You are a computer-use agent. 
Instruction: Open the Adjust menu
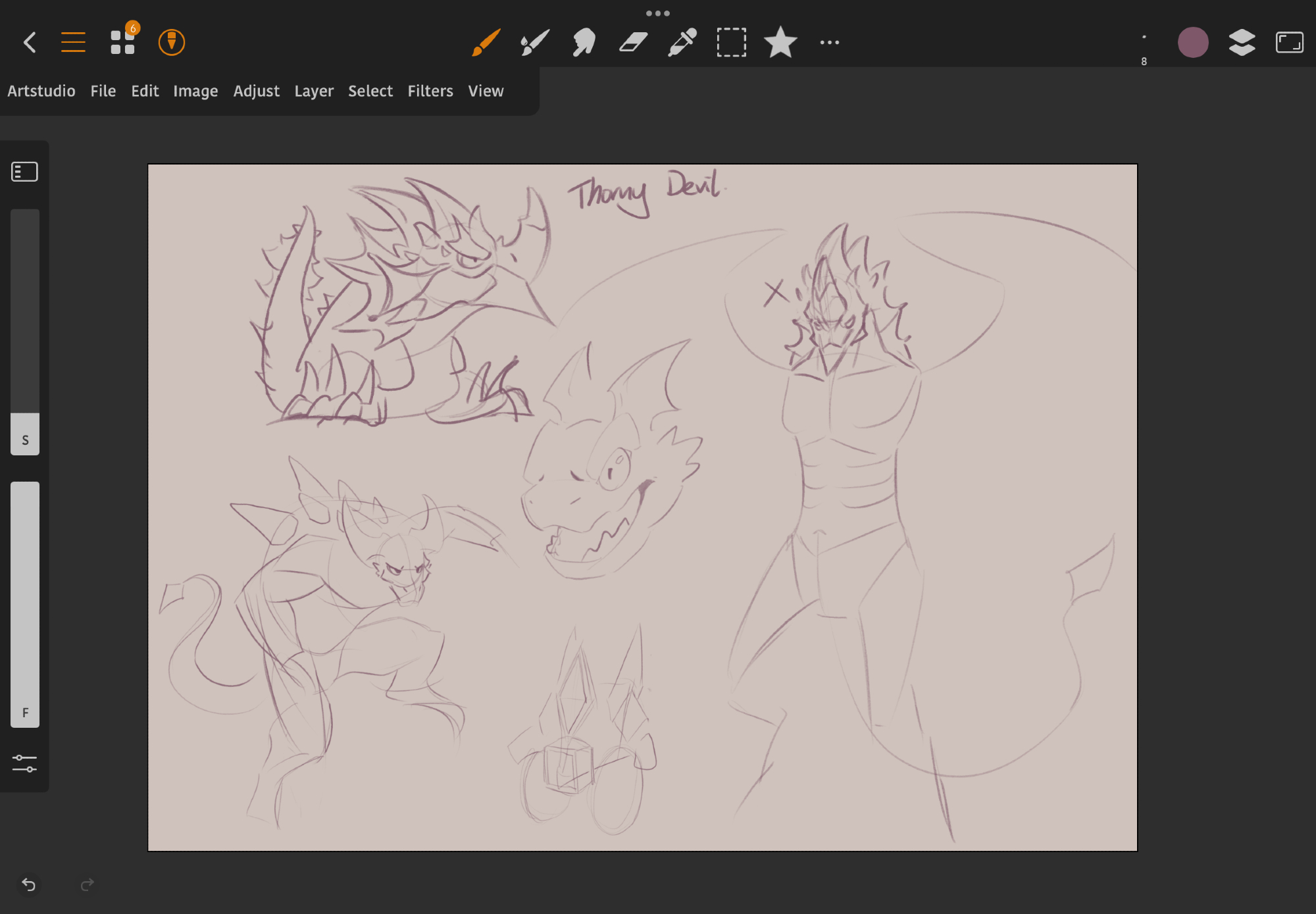[x=256, y=91]
